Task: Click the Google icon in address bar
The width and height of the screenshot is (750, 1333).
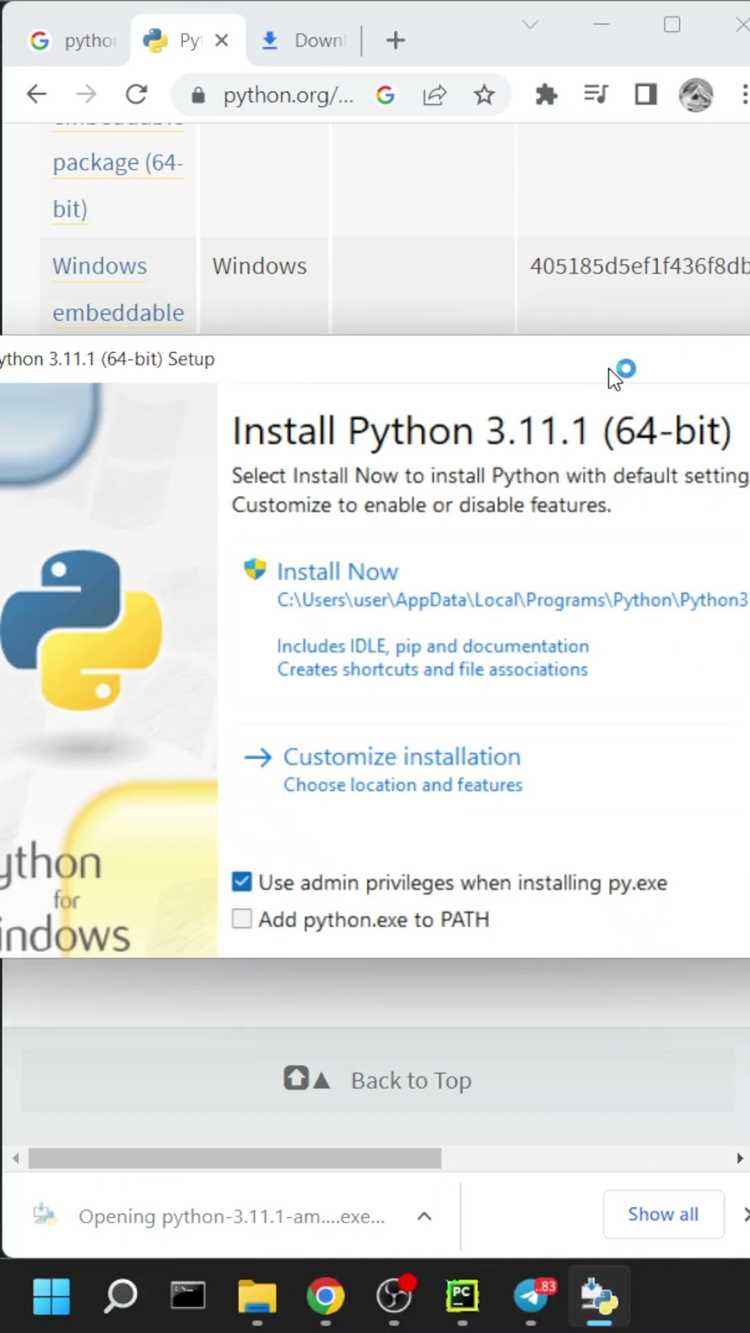Action: (385, 95)
